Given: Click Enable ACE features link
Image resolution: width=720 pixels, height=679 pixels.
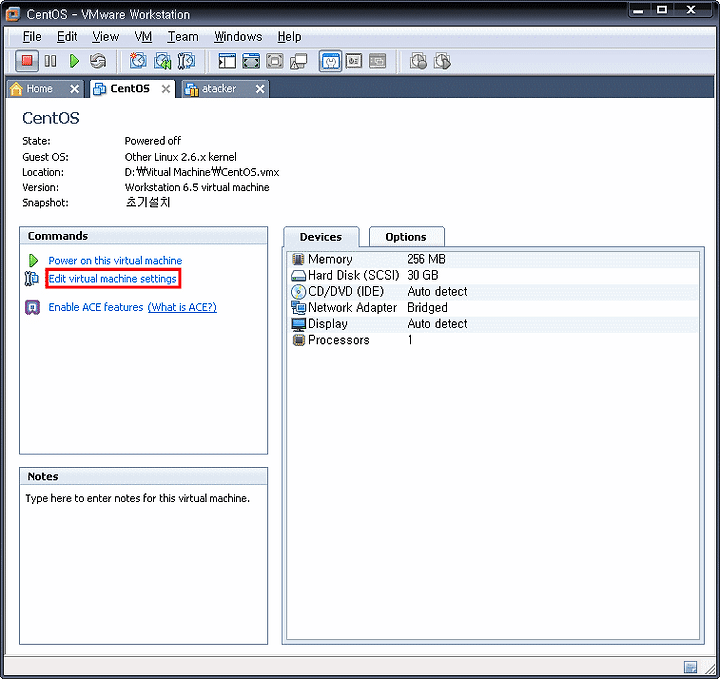Looking at the screenshot, I should [96, 307].
